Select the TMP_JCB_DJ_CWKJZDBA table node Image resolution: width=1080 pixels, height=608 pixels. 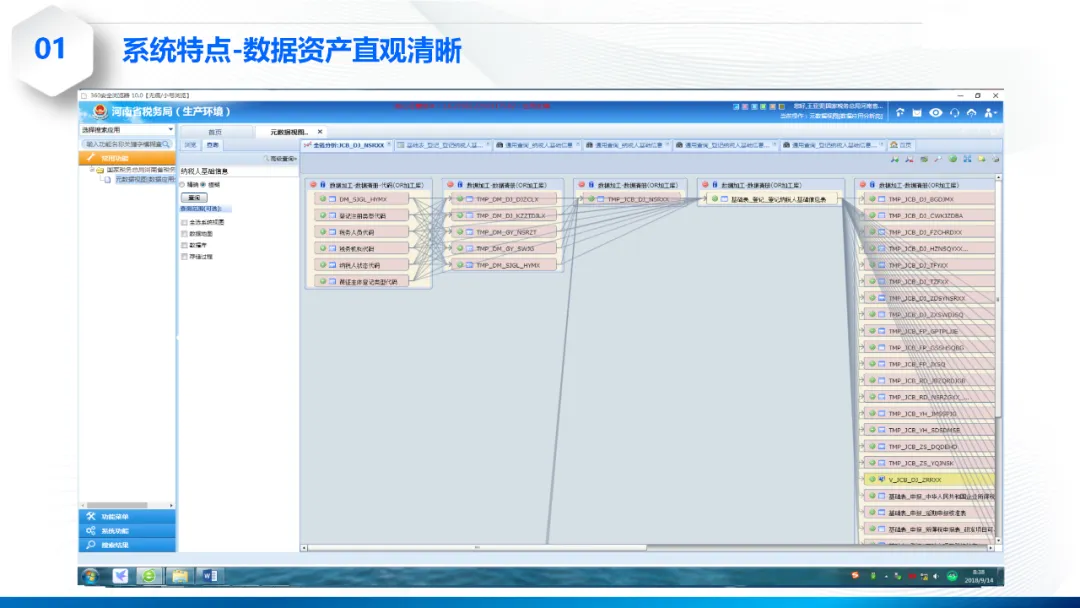pyautogui.click(x=929, y=216)
